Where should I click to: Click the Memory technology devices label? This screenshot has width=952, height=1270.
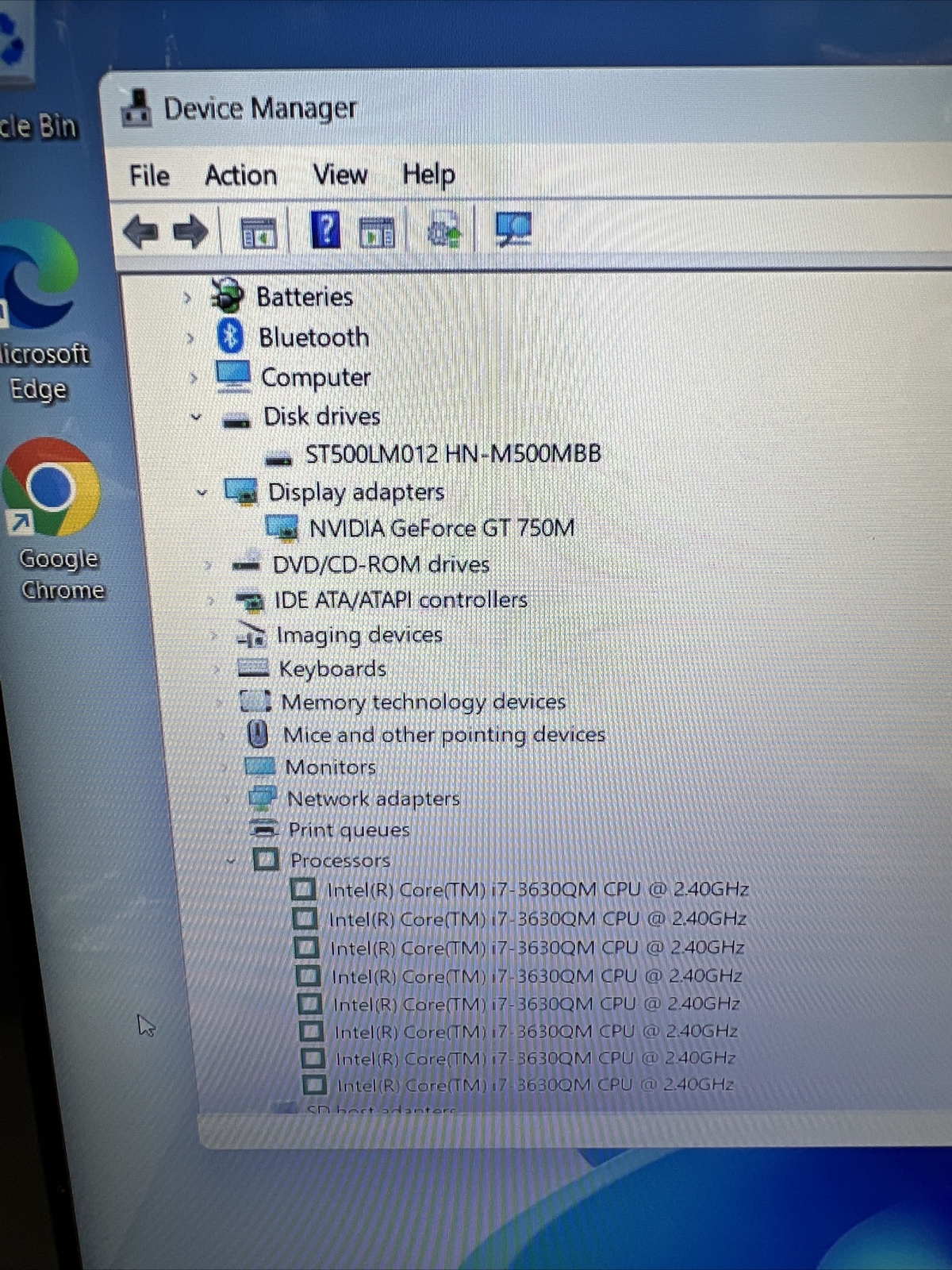pos(424,702)
